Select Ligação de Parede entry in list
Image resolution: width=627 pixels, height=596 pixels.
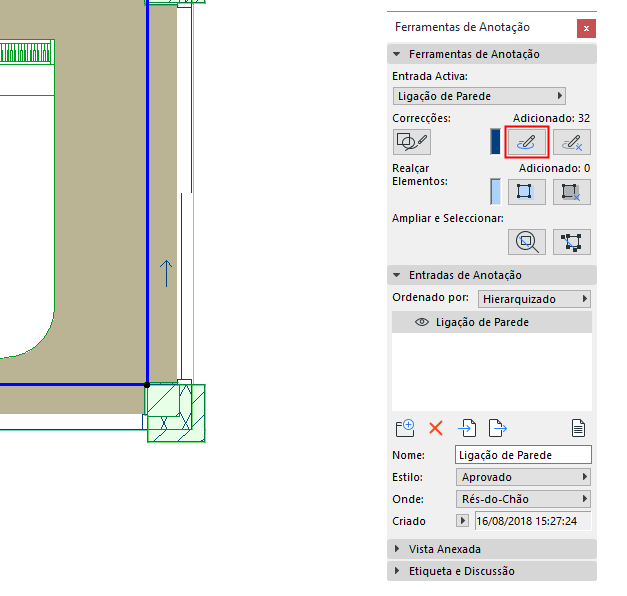click(492, 322)
